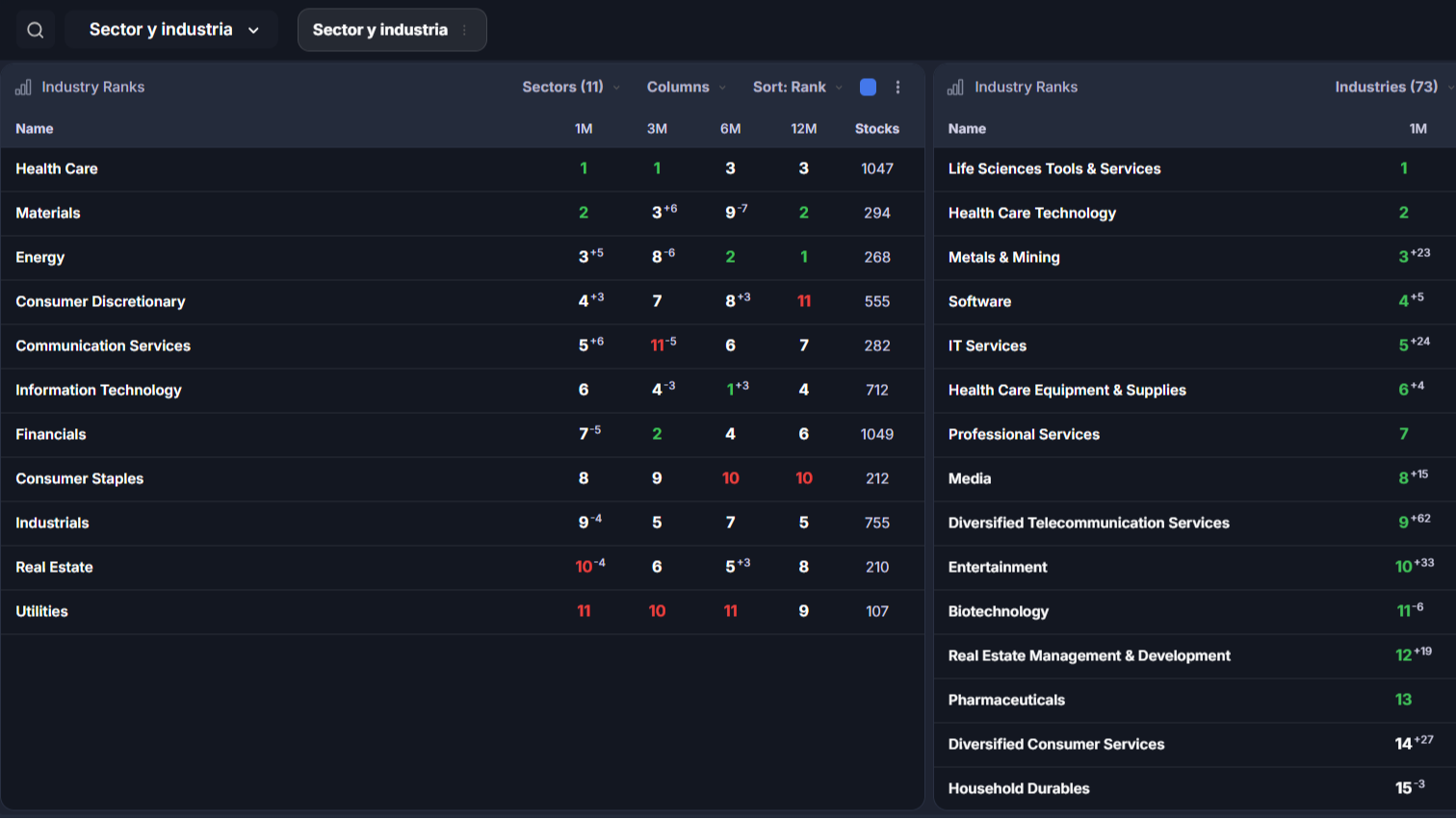This screenshot has width=1456, height=819.
Task: Sort sectors by the 3M column header
Action: point(657,129)
